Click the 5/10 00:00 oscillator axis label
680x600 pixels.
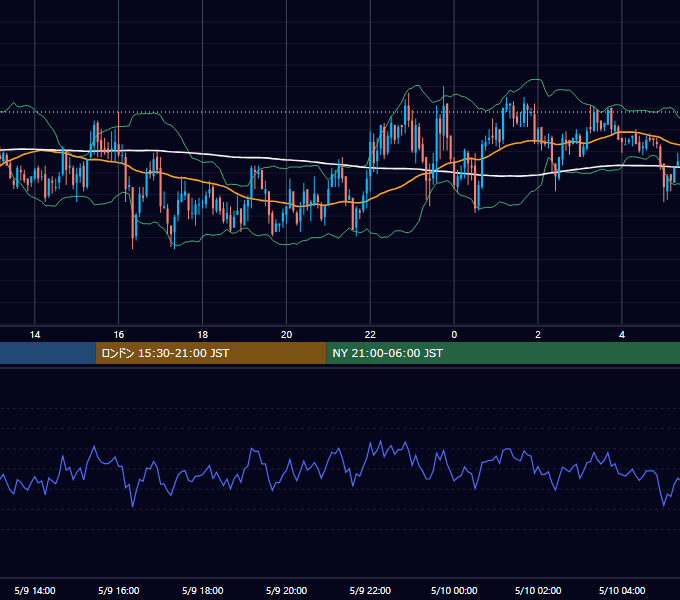point(454,590)
